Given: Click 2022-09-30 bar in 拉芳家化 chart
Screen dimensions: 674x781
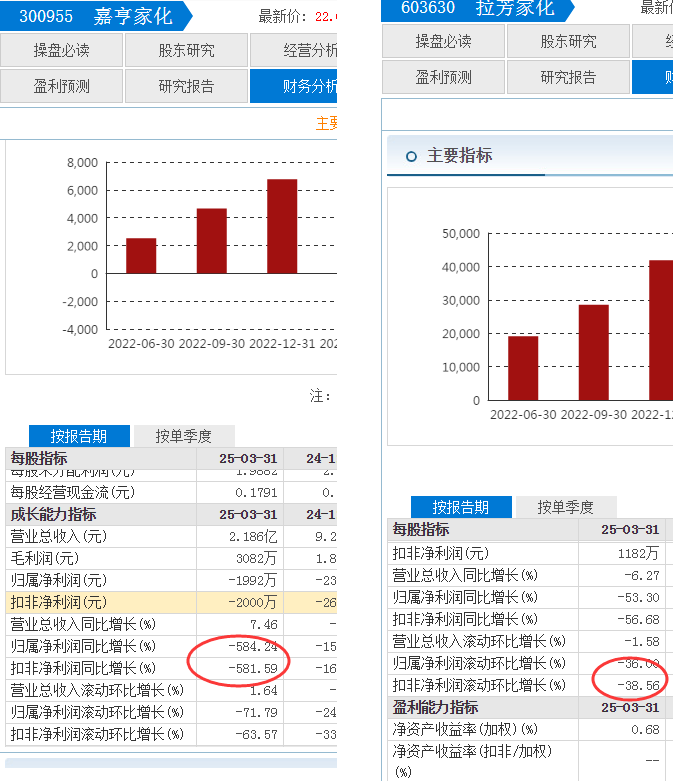Looking at the screenshot, I should 594,353.
